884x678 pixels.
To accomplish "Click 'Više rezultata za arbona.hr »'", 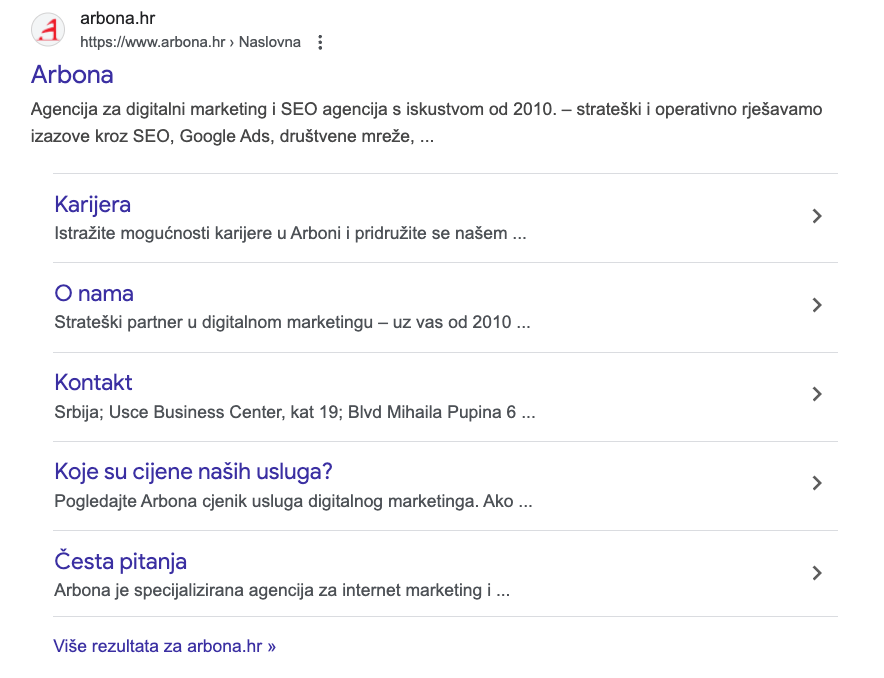I will [x=164, y=646].
